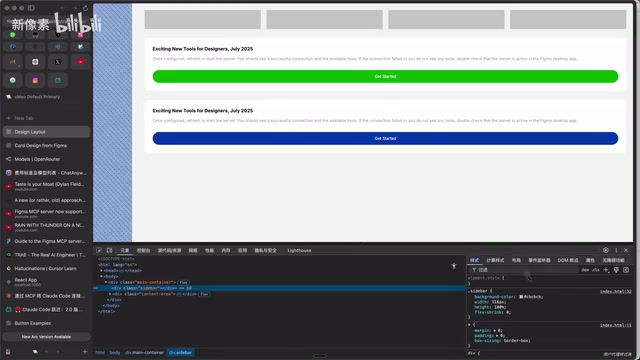Image resolution: width=640 pixels, height=360 pixels.
Task: Expand the head element node
Action: (x=101, y=270)
